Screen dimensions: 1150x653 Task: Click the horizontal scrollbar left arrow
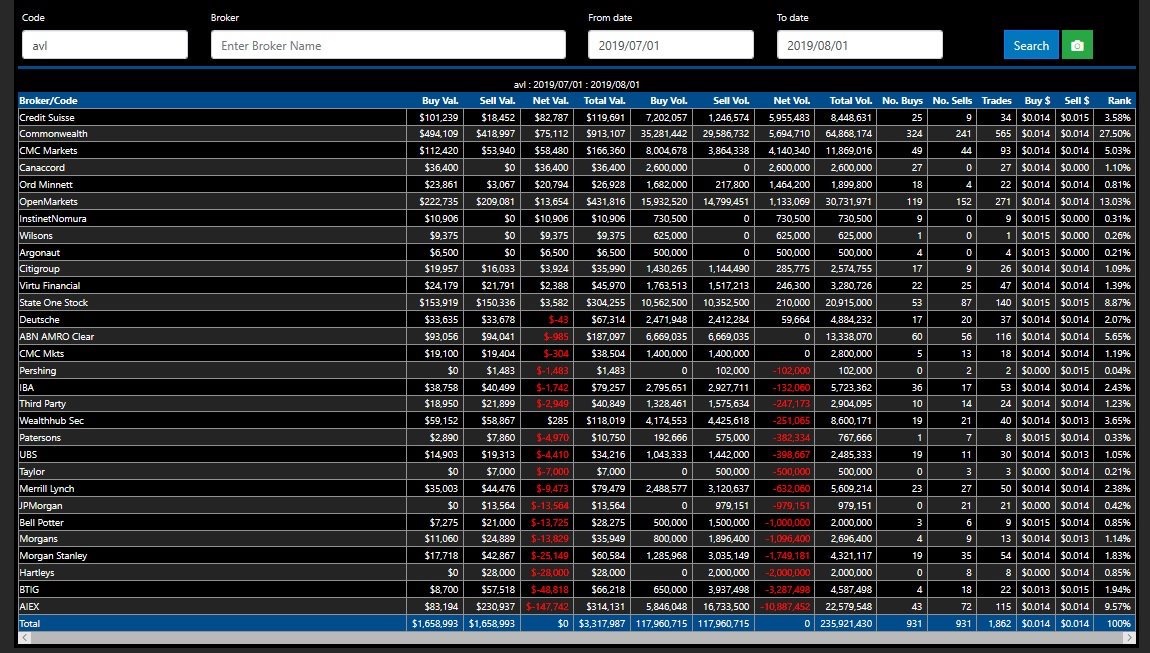[x=25, y=638]
